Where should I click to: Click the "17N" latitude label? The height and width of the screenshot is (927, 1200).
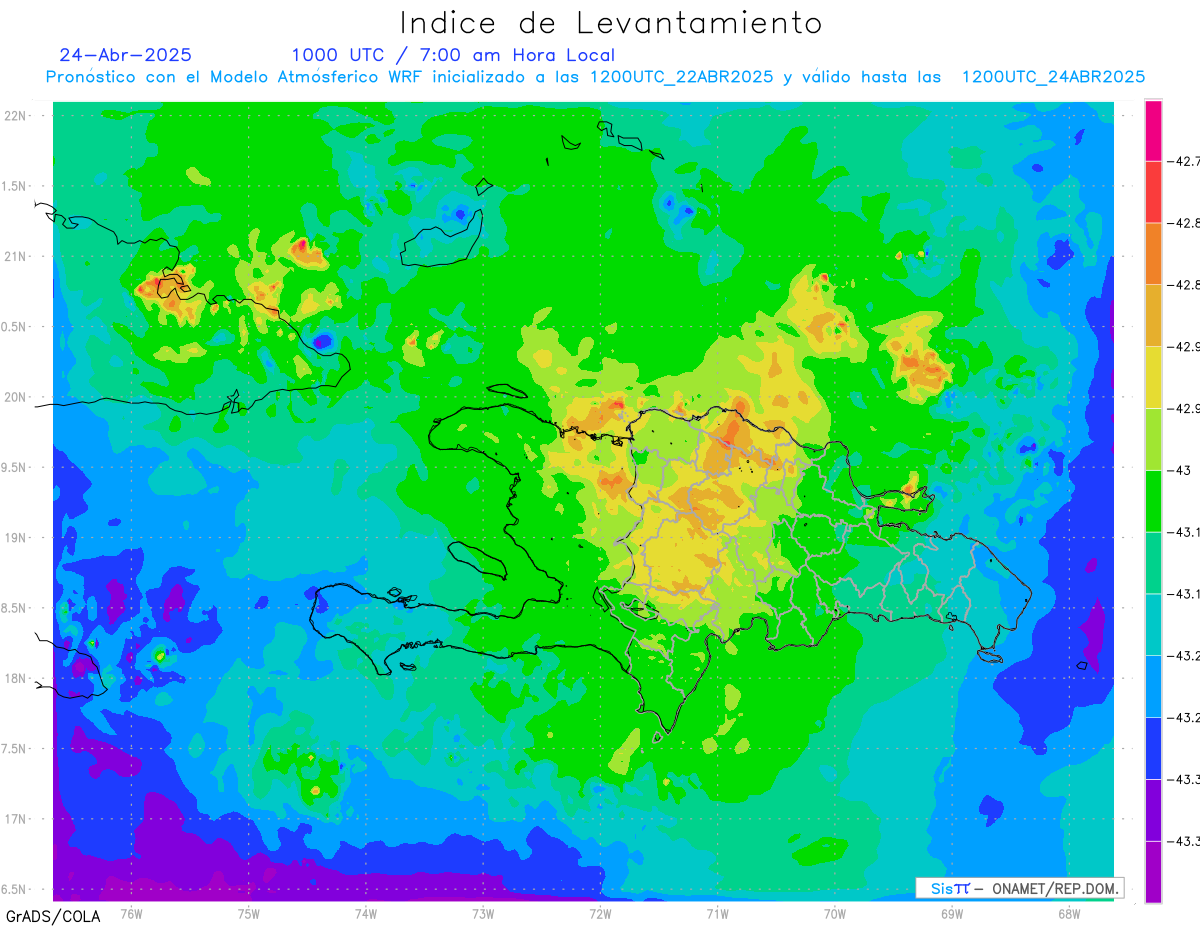[x=15, y=819]
